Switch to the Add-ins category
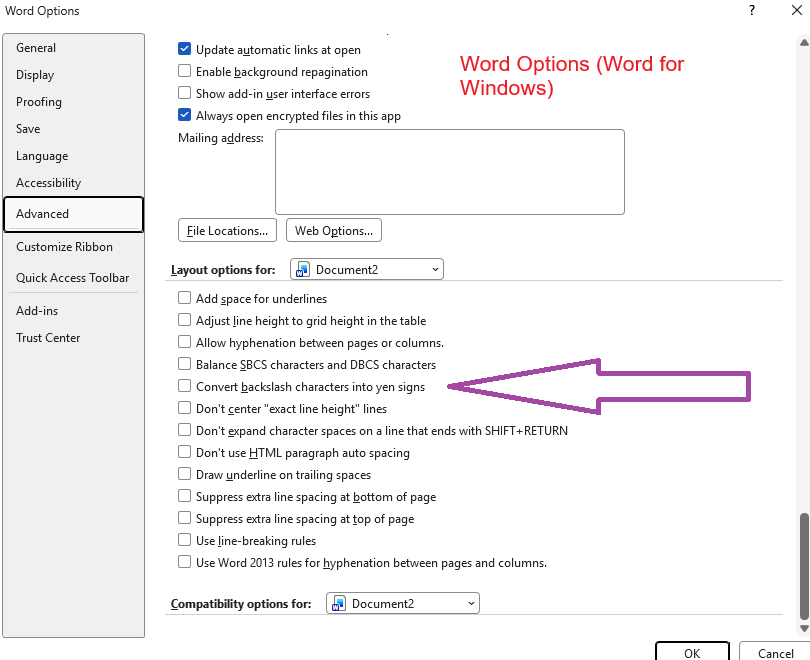810x660 pixels. point(73,311)
